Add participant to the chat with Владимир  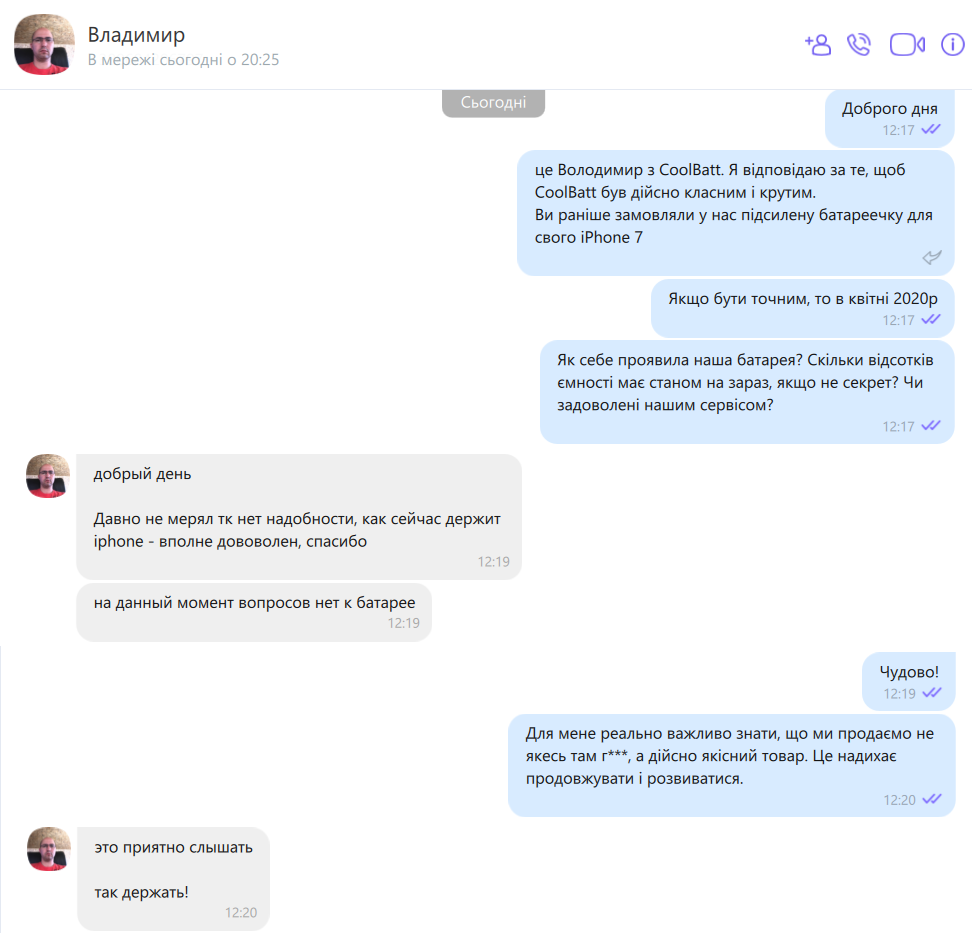point(818,45)
